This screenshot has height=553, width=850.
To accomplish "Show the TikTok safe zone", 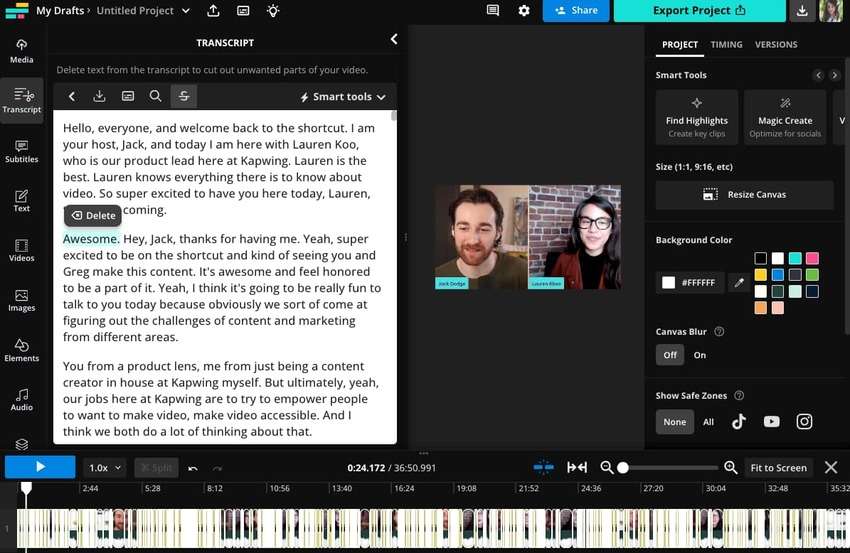I will pos(739,421).
